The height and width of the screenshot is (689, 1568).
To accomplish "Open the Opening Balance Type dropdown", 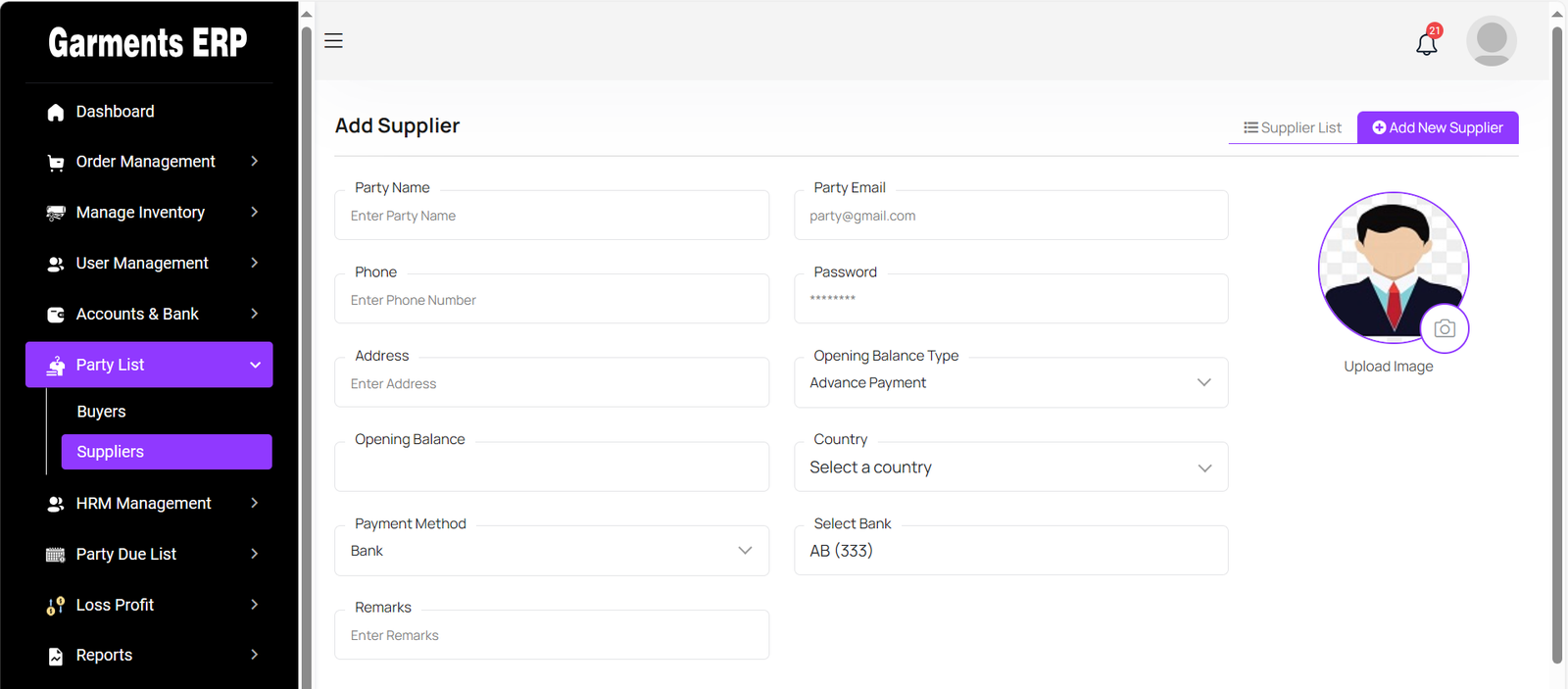I will 1009,383.
